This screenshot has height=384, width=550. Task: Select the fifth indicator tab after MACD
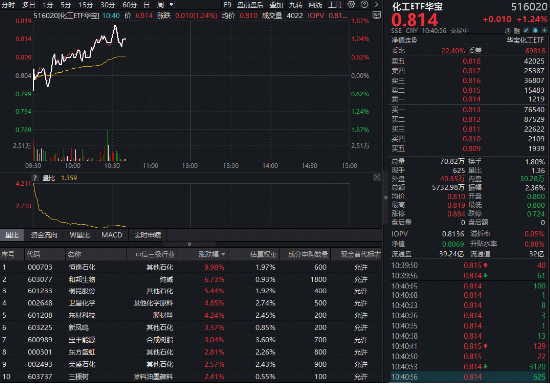pyautogui.click(x=148, y=235)
